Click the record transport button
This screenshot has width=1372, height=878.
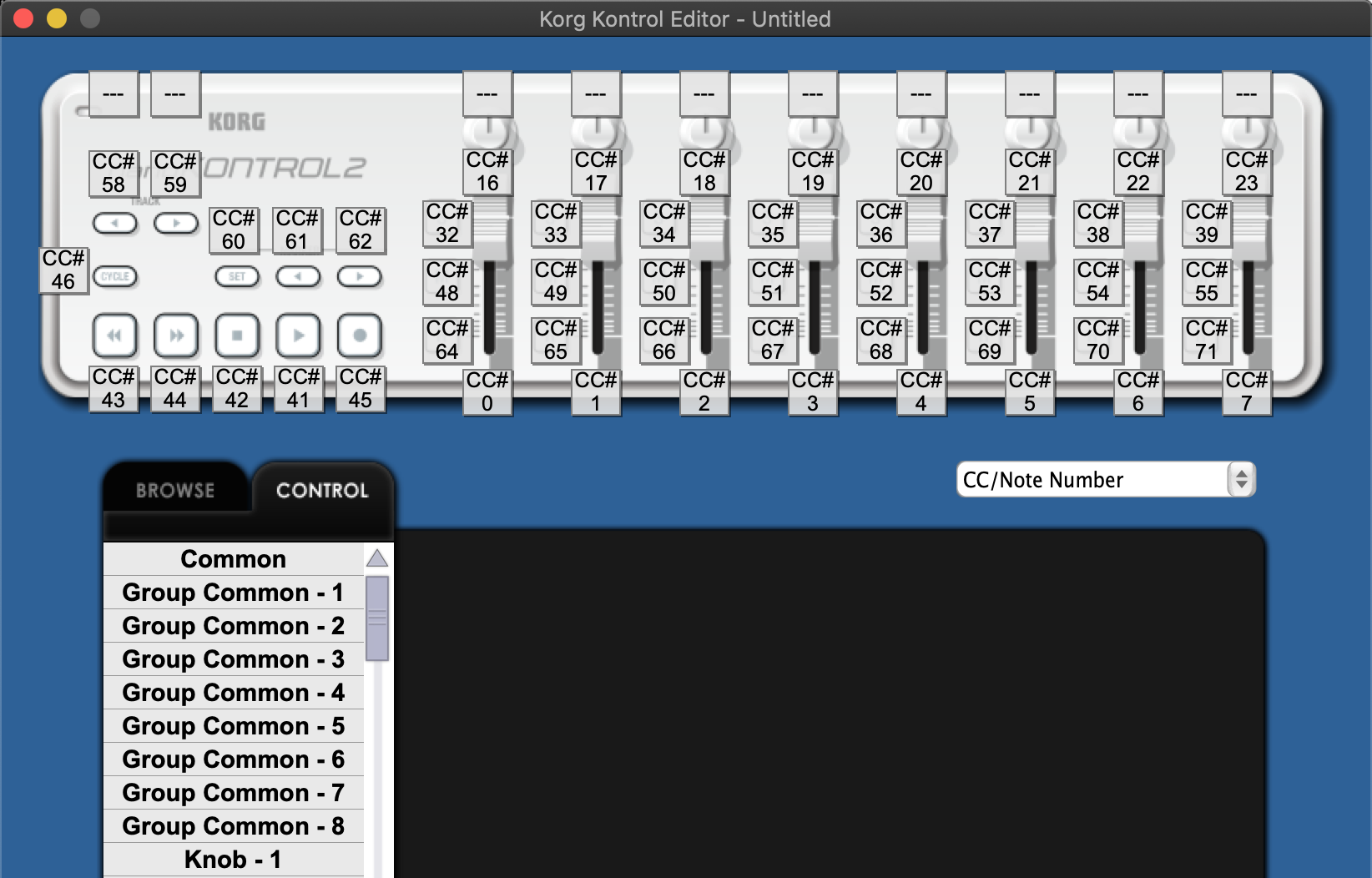[x=360, y=336]
